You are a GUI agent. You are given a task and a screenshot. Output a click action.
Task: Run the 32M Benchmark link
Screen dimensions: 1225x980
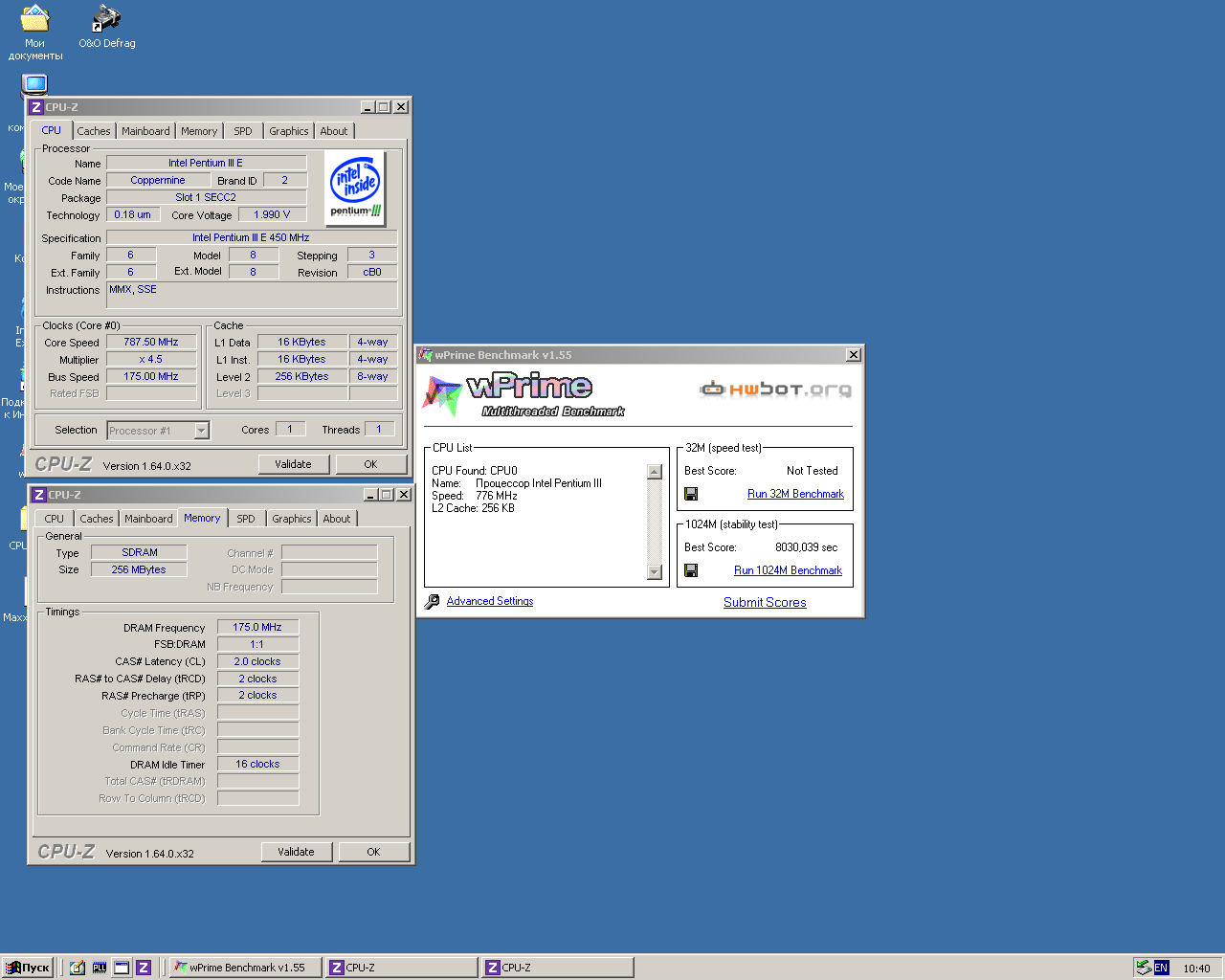[x=795, y=494]
